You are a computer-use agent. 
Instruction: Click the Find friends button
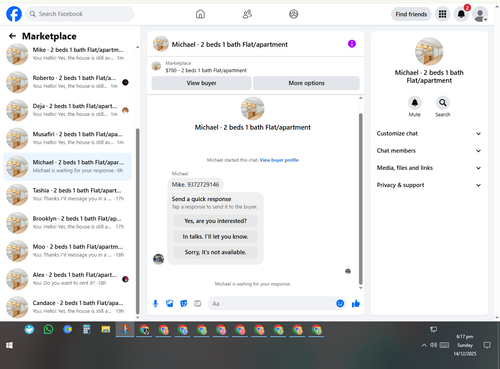click(x=411, y=14)
